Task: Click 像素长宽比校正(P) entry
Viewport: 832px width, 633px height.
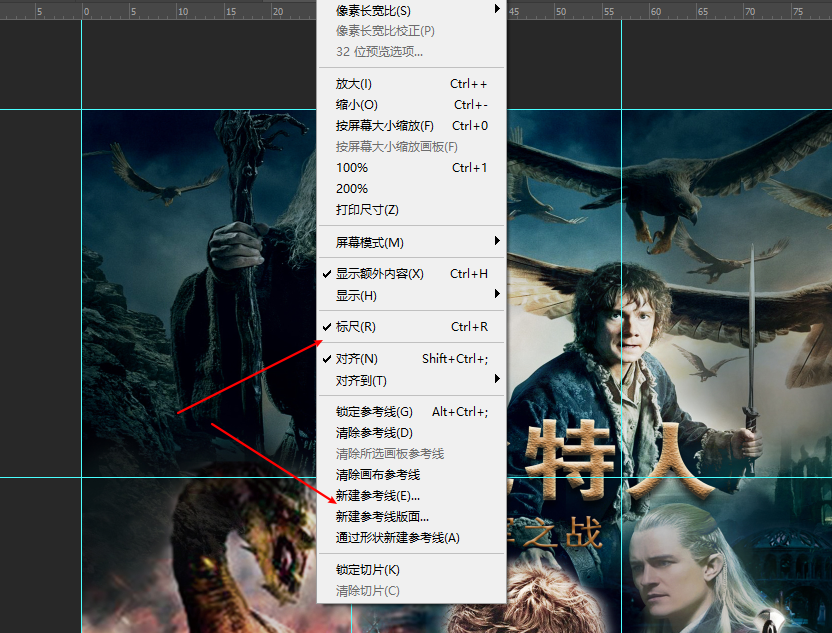Action: (411, 31)
